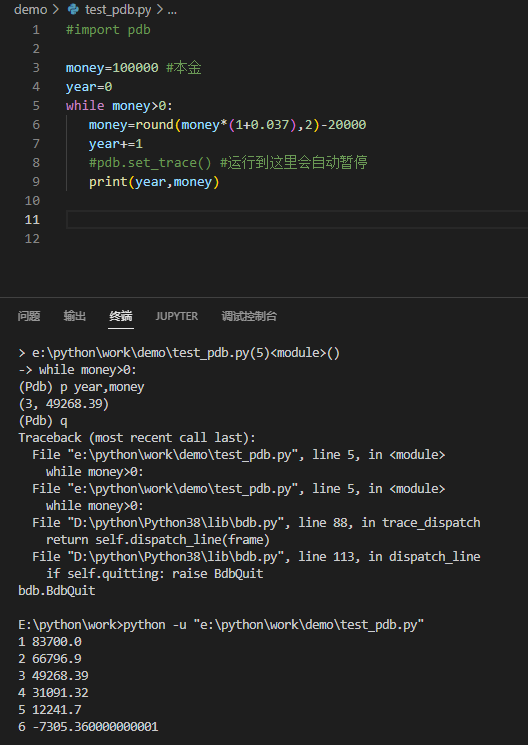Click the '#pdb.set_trace()' comment

tap(150, 162)
